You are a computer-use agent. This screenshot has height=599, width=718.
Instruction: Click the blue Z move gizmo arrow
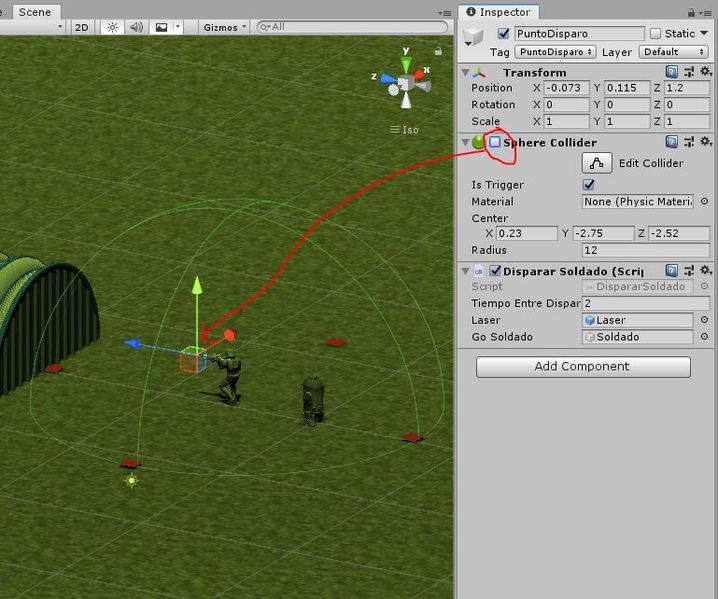(133, 343)
